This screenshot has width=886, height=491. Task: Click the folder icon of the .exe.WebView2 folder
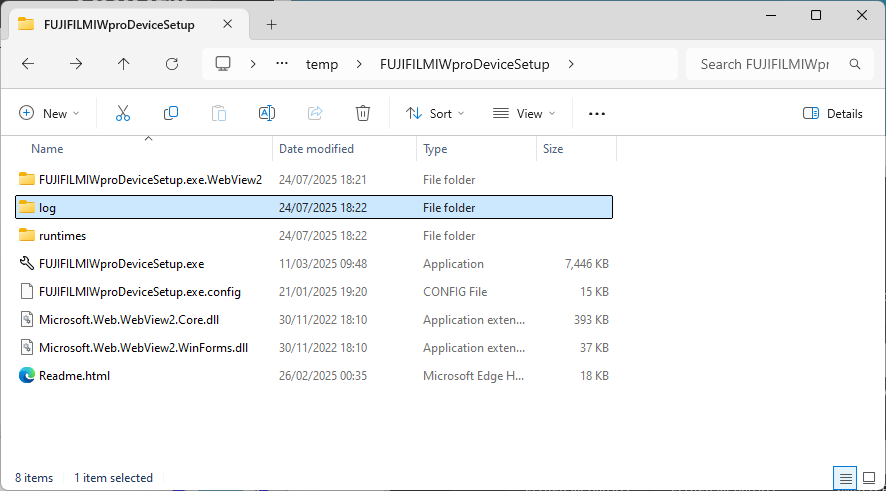(27, 179)
